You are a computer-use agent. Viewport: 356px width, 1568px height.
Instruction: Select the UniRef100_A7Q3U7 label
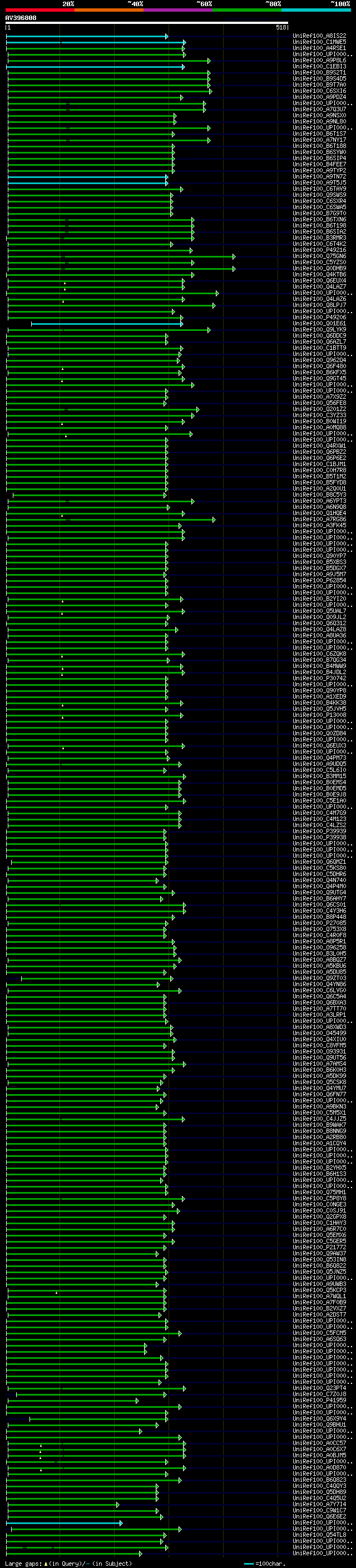[319, 110]
